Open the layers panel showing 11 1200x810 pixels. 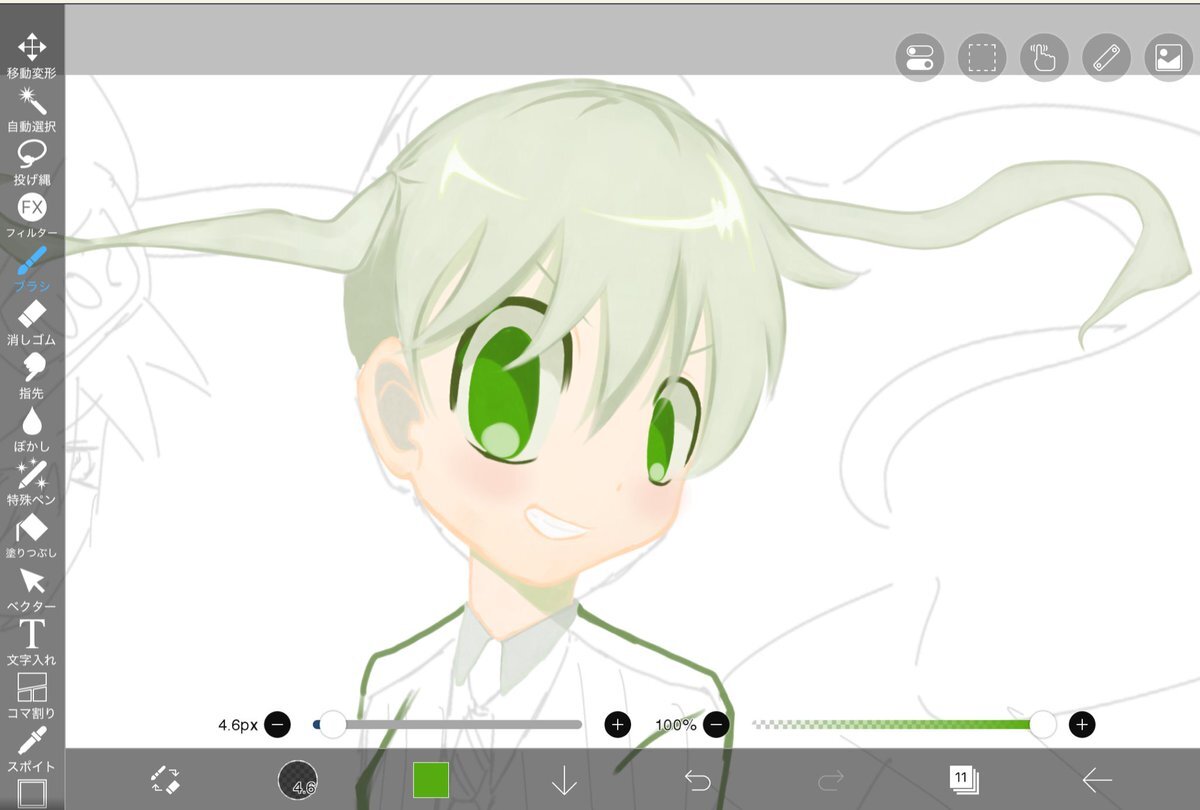(x=964, y=780)
